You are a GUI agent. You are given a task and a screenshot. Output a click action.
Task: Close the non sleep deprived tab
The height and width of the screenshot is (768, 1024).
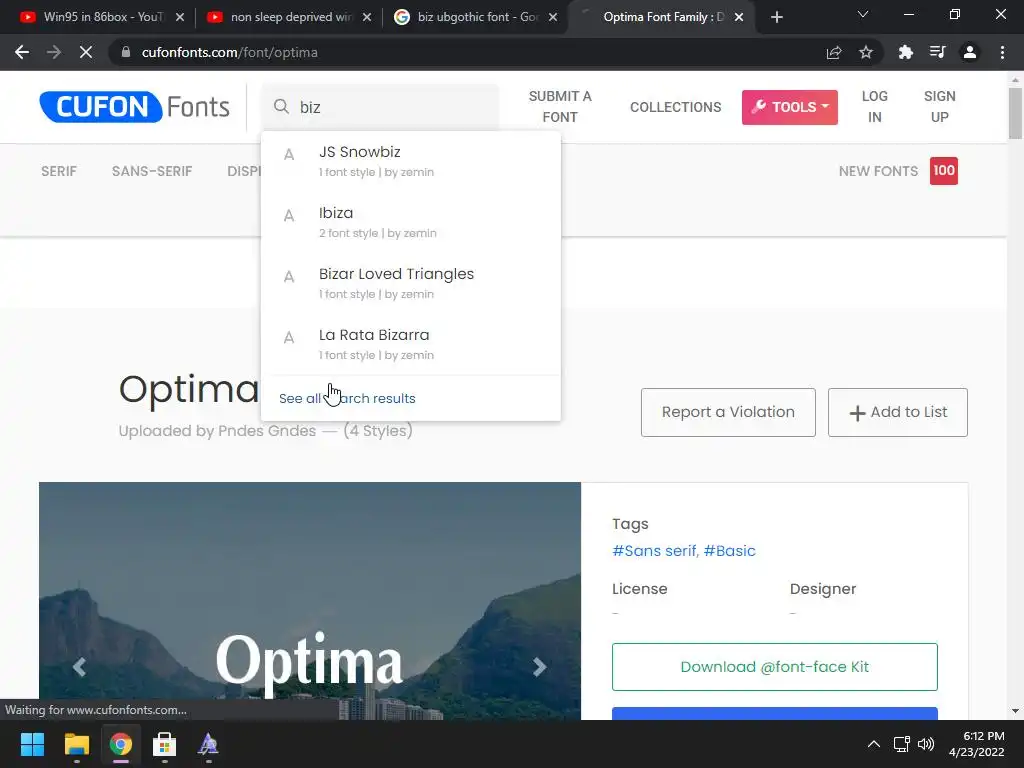367,18
